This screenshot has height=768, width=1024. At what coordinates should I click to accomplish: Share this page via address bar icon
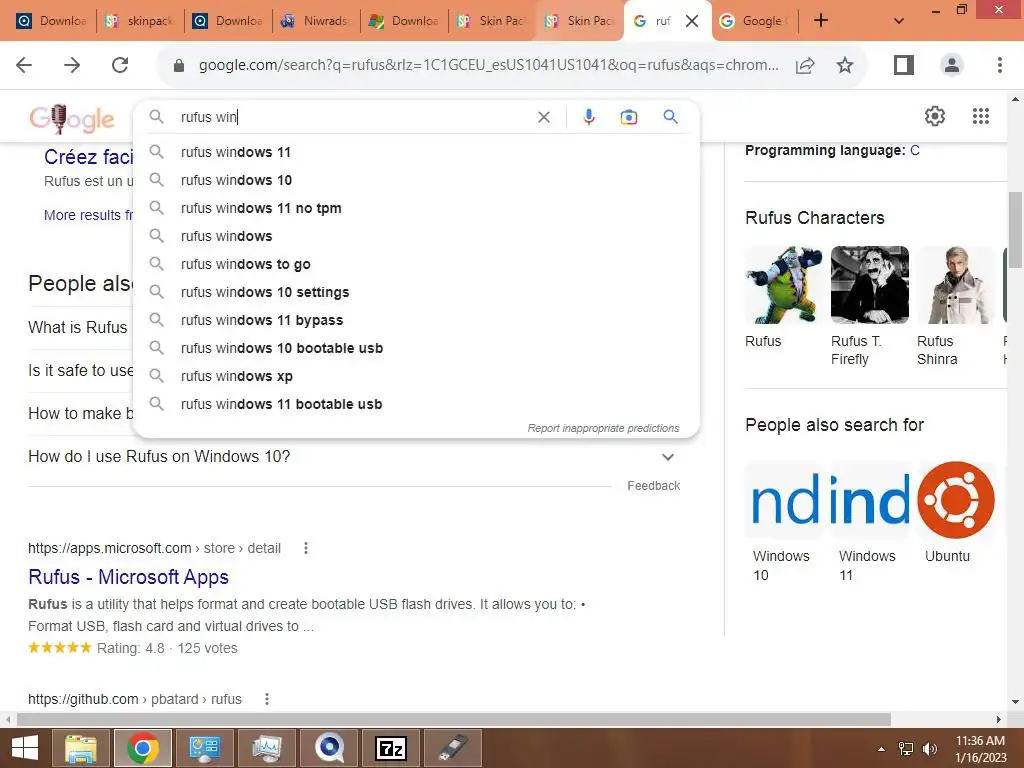(805, 65)
